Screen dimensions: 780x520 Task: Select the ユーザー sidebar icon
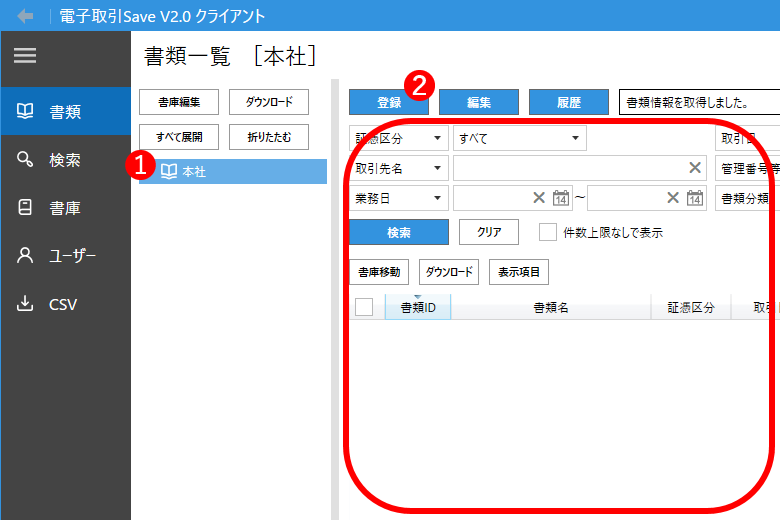(26, 256)
